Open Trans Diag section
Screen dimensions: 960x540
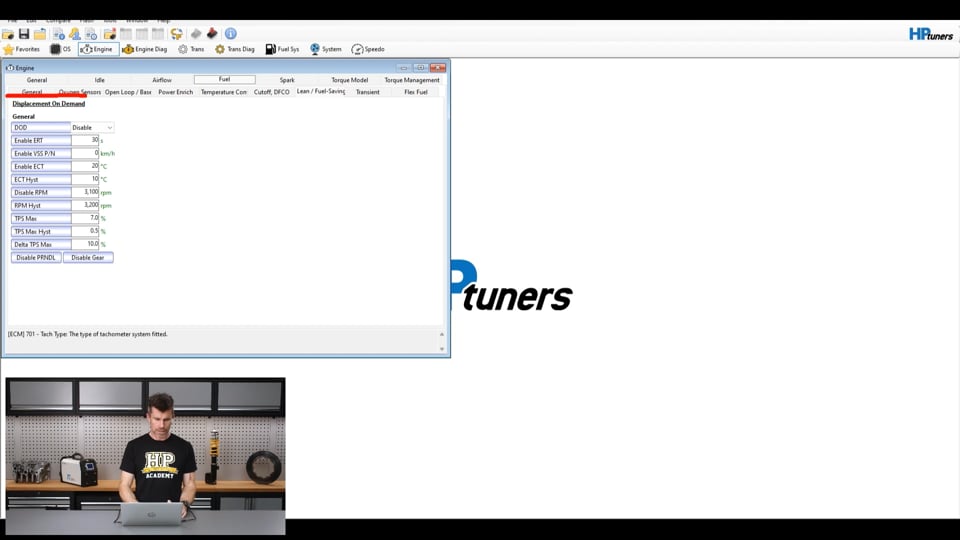[x=234, y=49]
